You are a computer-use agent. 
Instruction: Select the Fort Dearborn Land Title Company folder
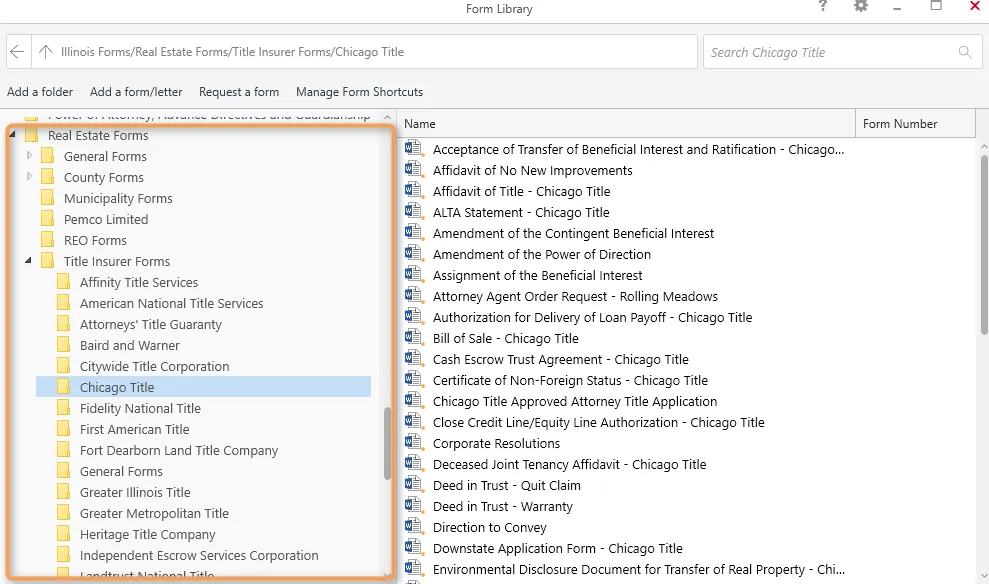tap(178, 450)
